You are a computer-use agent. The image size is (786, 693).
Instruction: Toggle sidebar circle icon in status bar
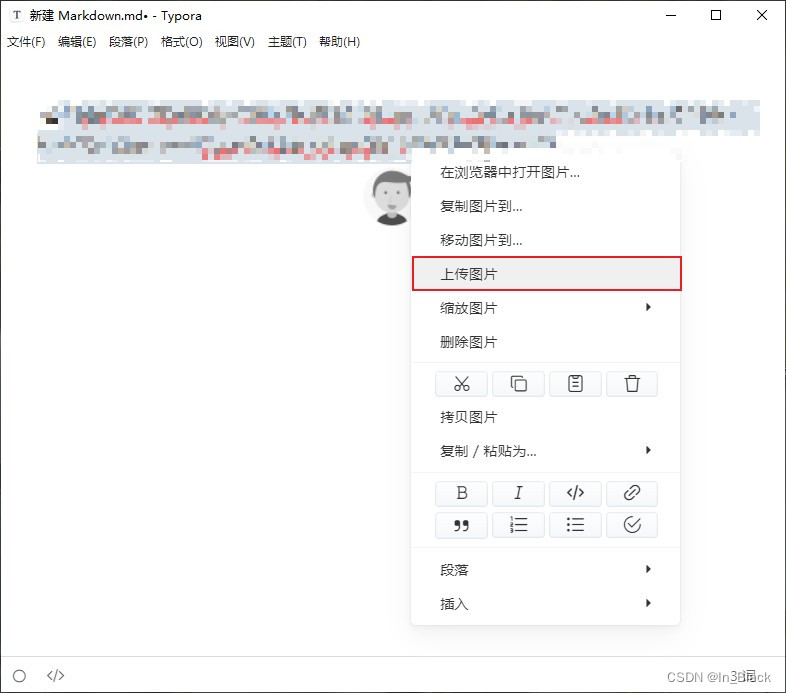tap(20, 676)
